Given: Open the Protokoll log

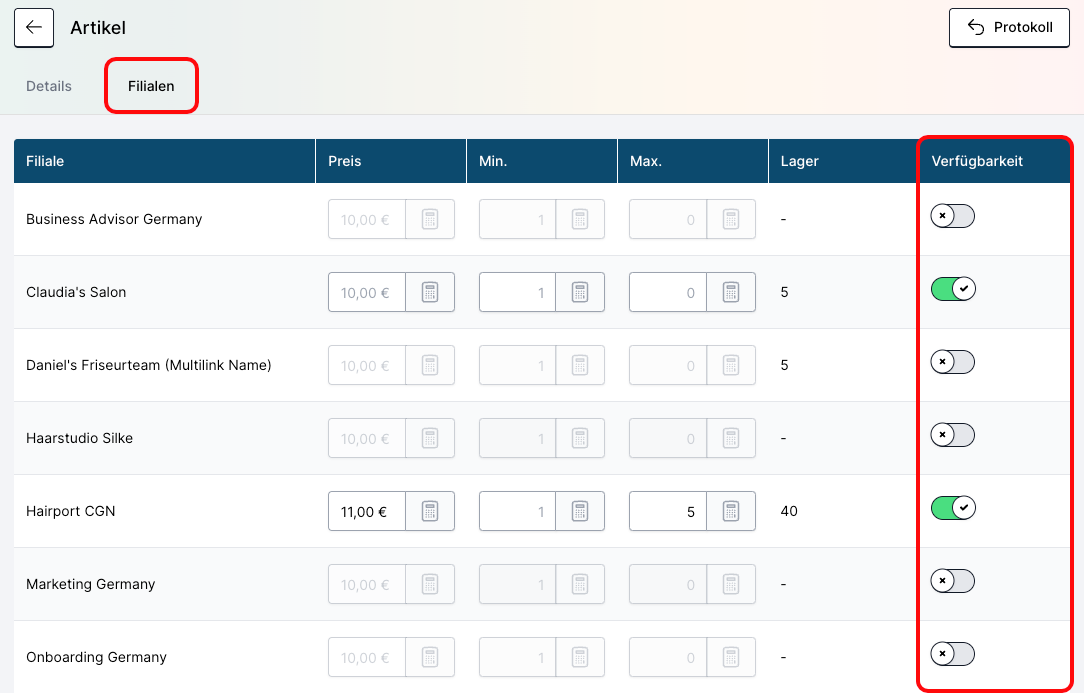Looking at the screenshot, I should (1008, 28).
